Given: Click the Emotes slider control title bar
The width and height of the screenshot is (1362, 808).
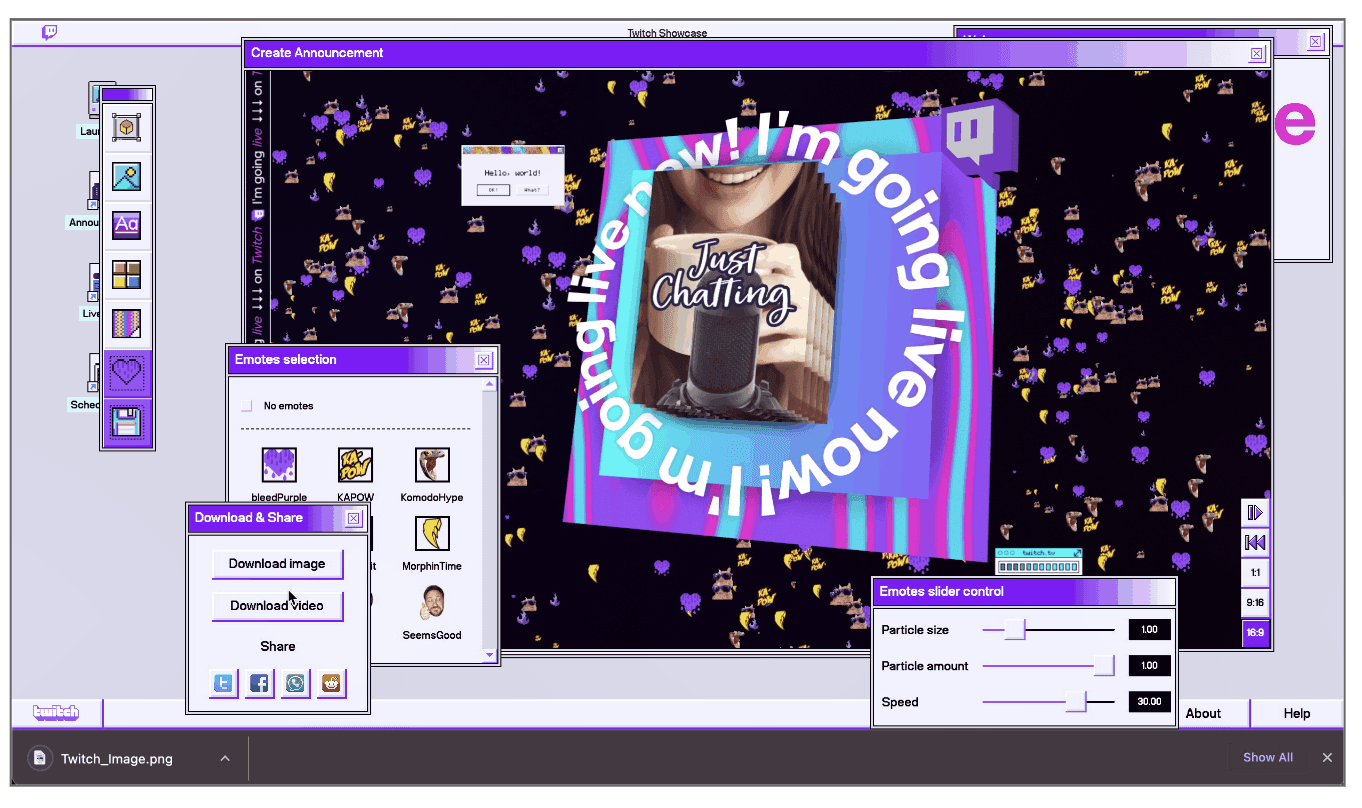Looking at the screenshot, I should [x=1024, y=591].
